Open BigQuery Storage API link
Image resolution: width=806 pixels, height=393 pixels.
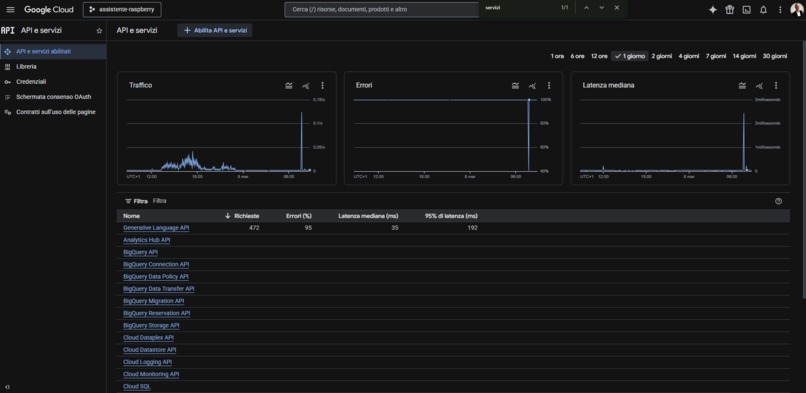151,326
